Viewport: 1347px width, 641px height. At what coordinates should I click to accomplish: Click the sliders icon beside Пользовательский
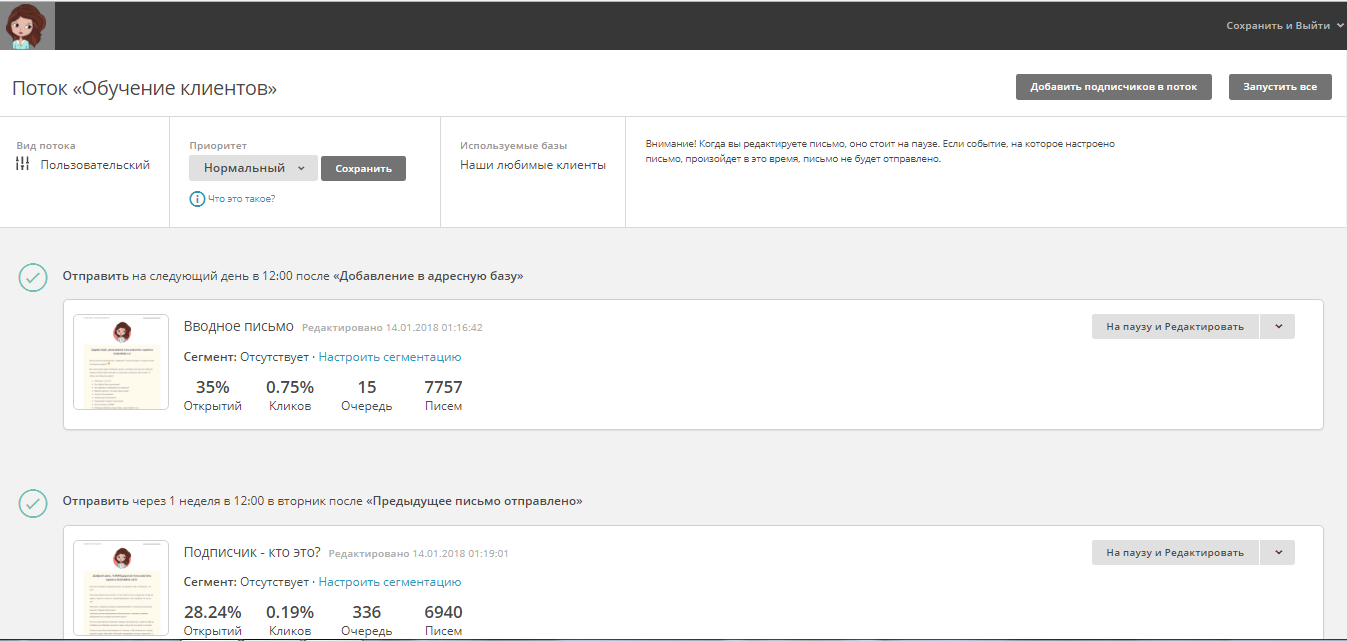(23, 165)
